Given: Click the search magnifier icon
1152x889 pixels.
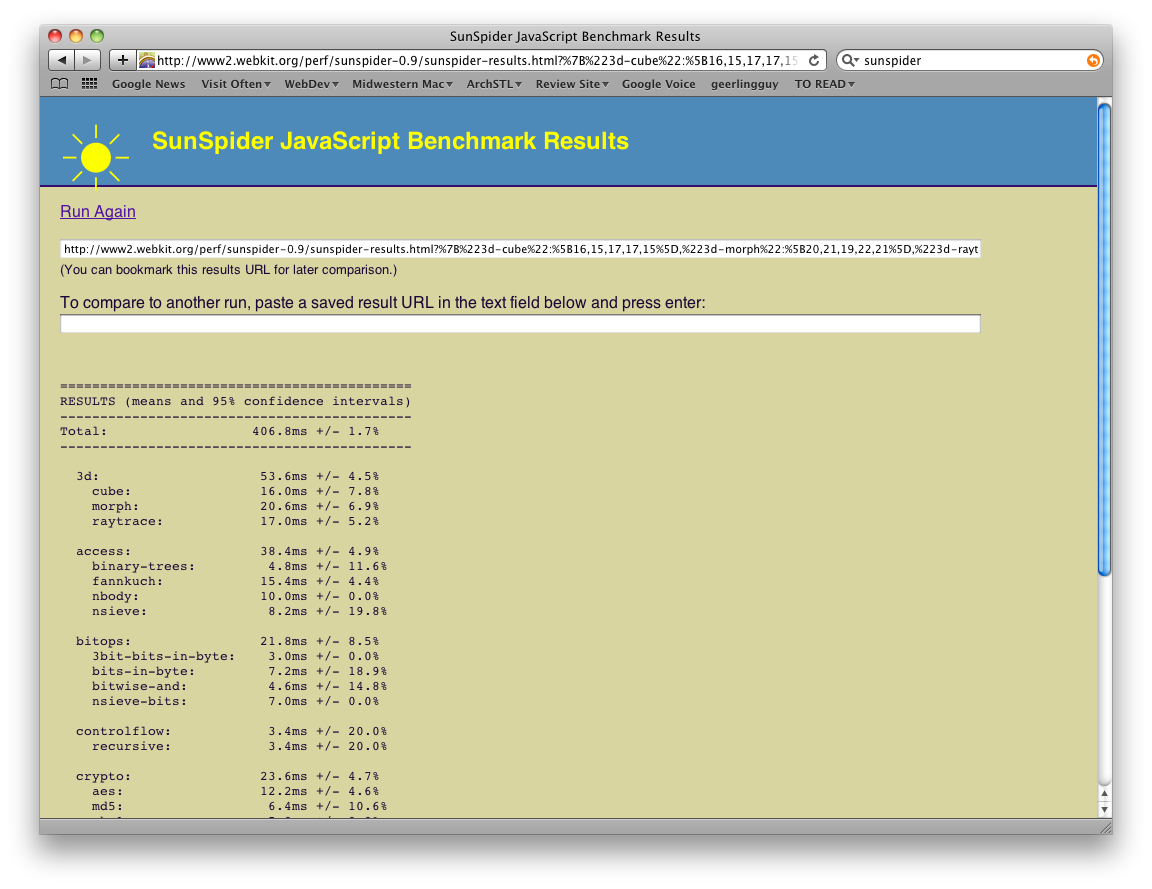Looking at the screenshot, I should 849,60.
